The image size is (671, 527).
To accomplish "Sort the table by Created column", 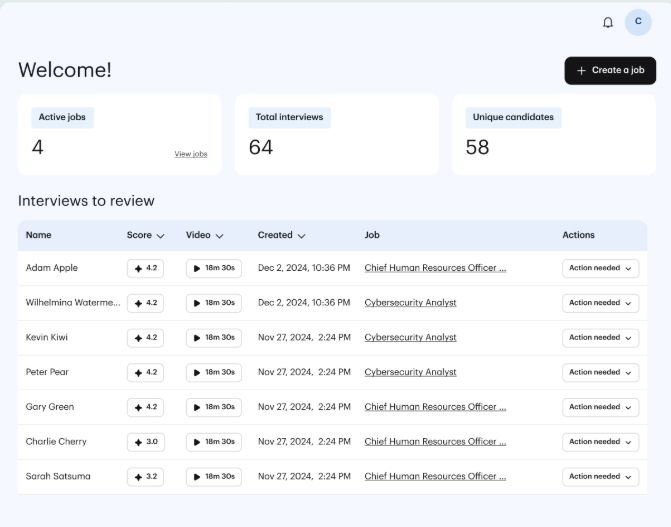I will point(281,235).
